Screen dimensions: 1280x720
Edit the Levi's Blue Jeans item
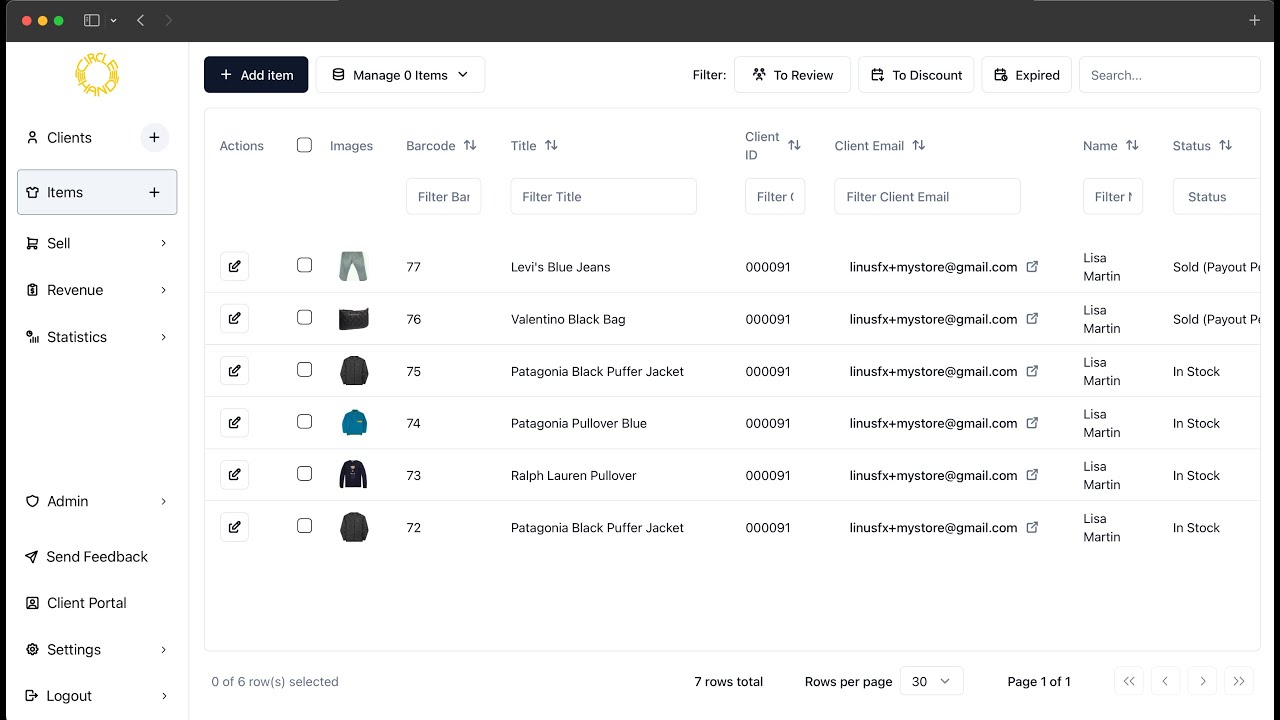234,267
